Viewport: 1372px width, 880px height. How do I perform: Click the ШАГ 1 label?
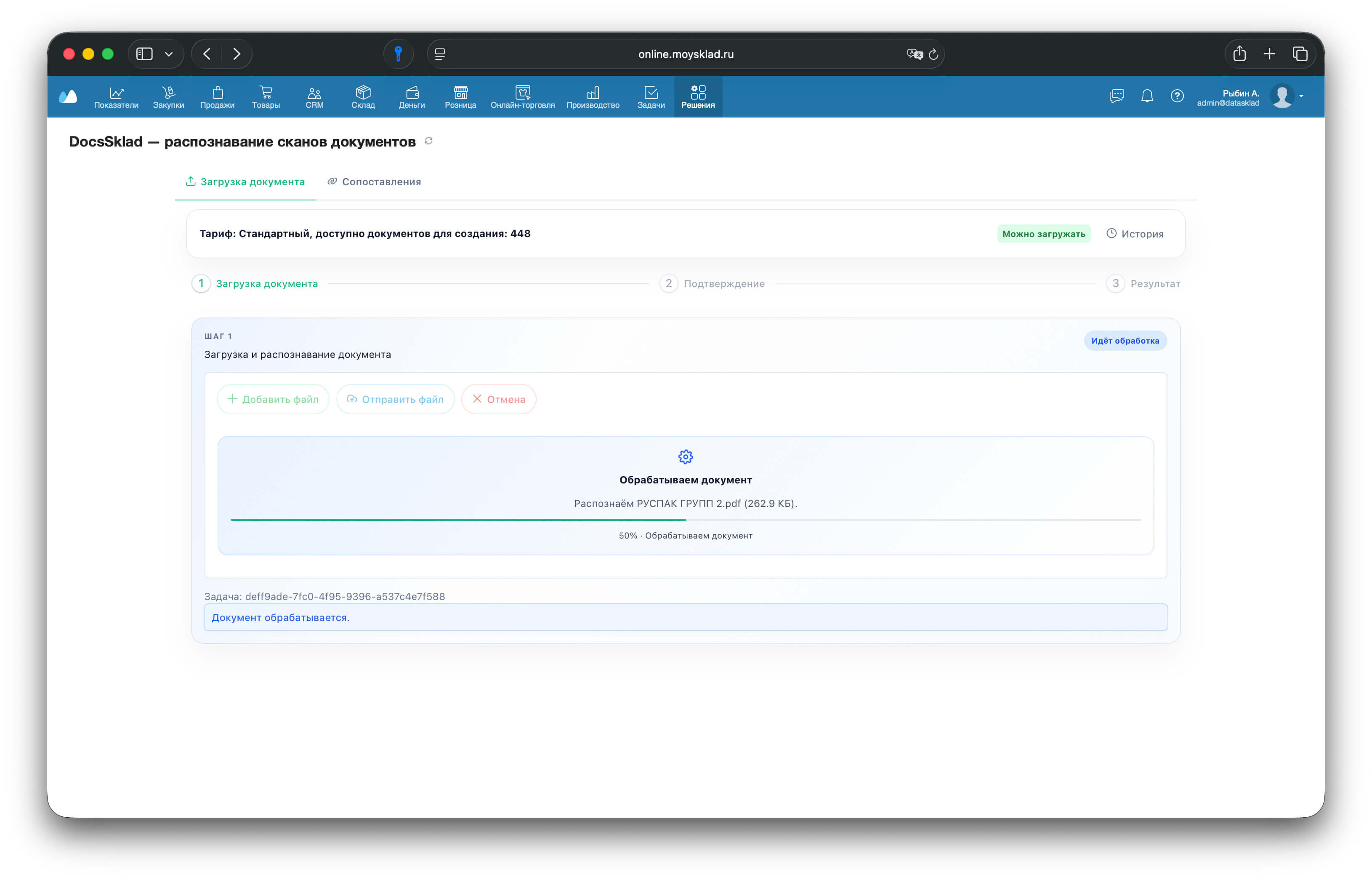[218, 336]
